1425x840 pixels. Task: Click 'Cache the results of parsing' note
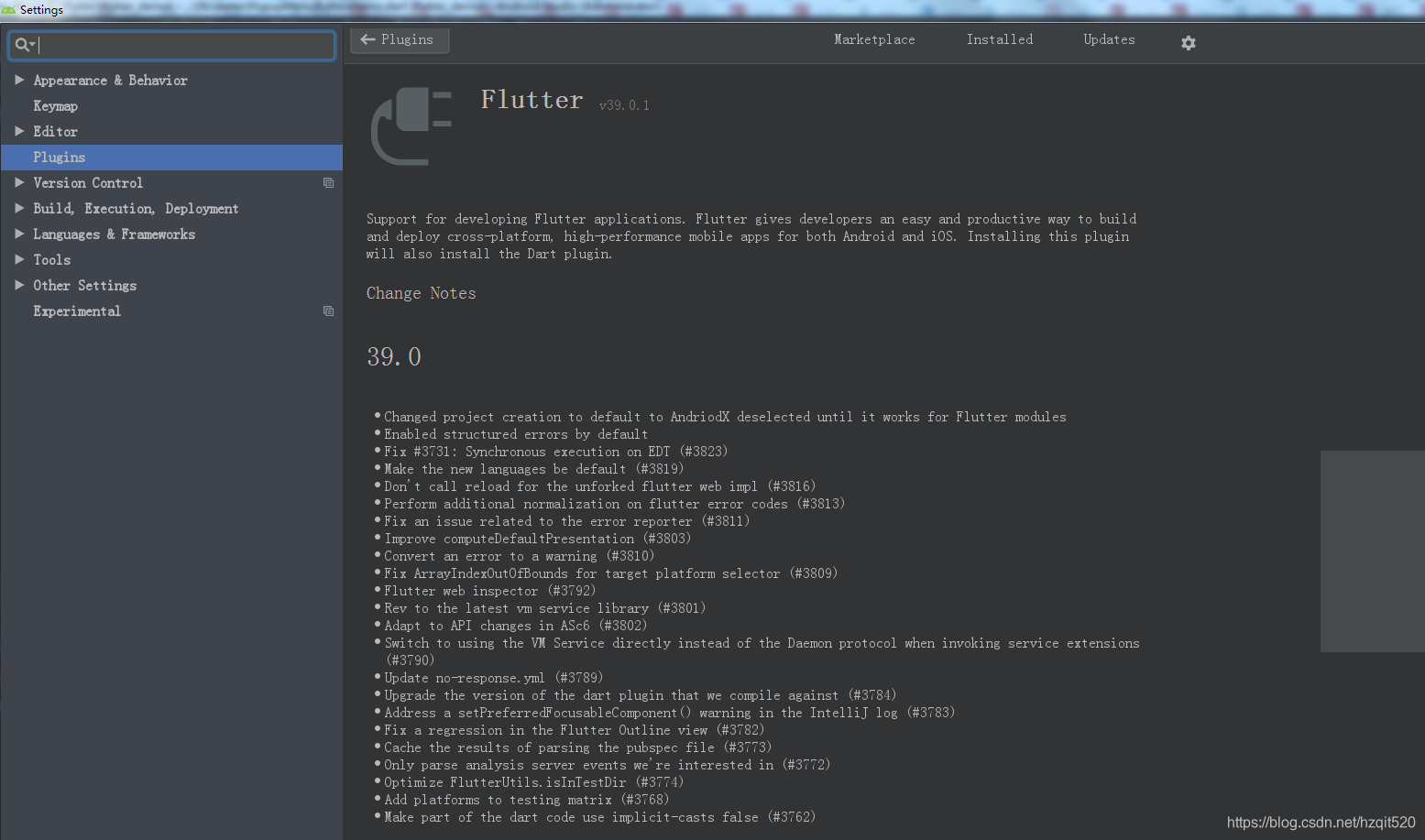click(x=577, y=747)
